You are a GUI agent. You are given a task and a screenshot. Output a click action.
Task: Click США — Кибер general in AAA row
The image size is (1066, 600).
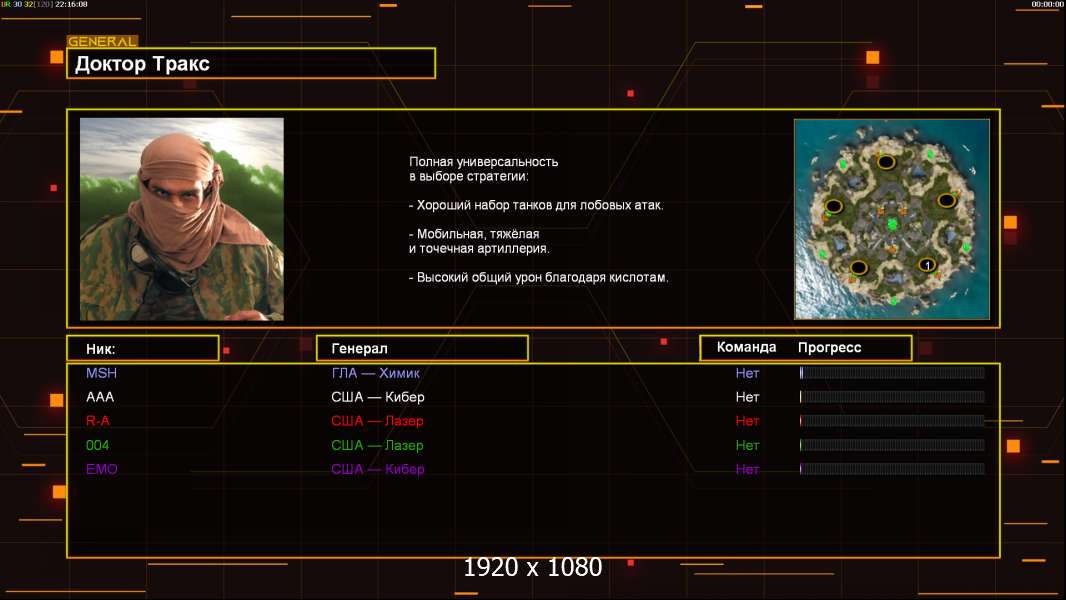(378, 397)
